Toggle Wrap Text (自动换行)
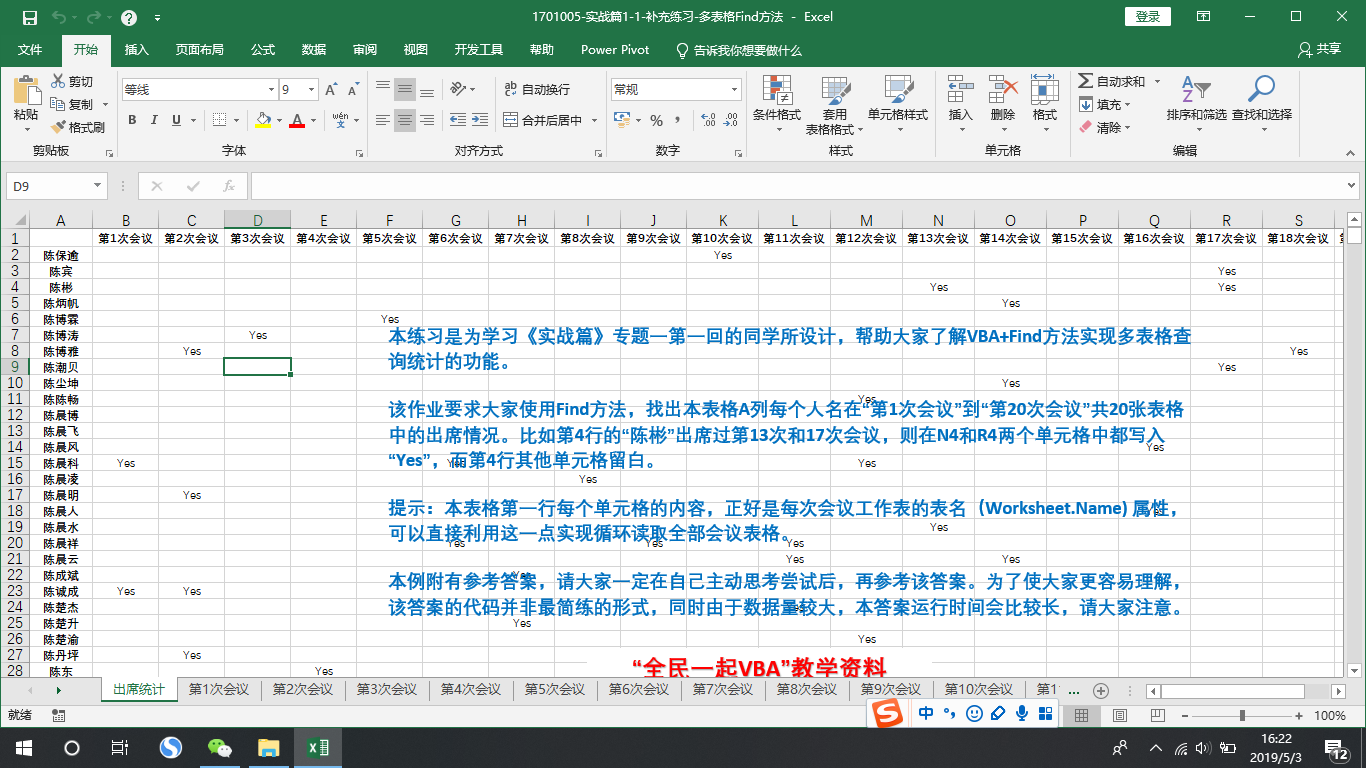 pyautogui.click(x=536, y=89)
